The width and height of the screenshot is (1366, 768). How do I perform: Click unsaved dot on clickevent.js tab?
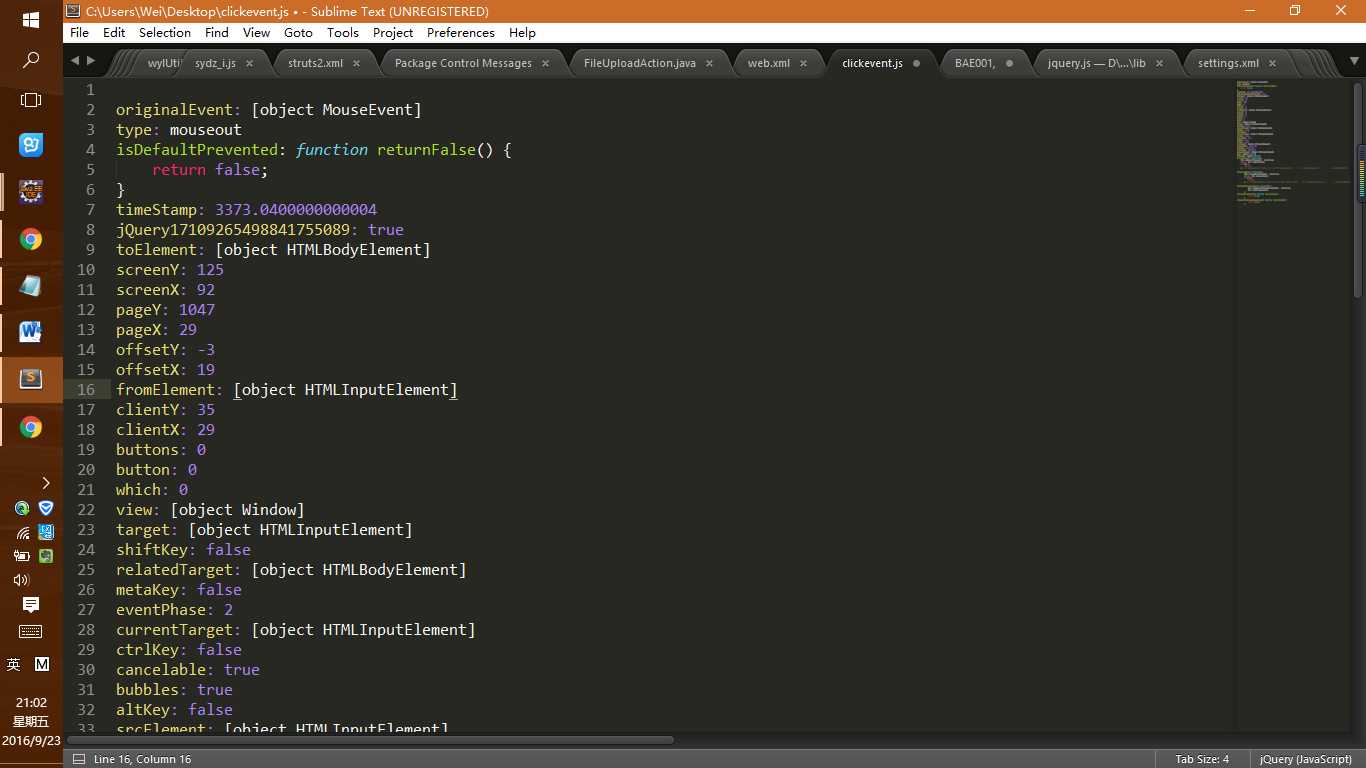(x=916, y=63)
